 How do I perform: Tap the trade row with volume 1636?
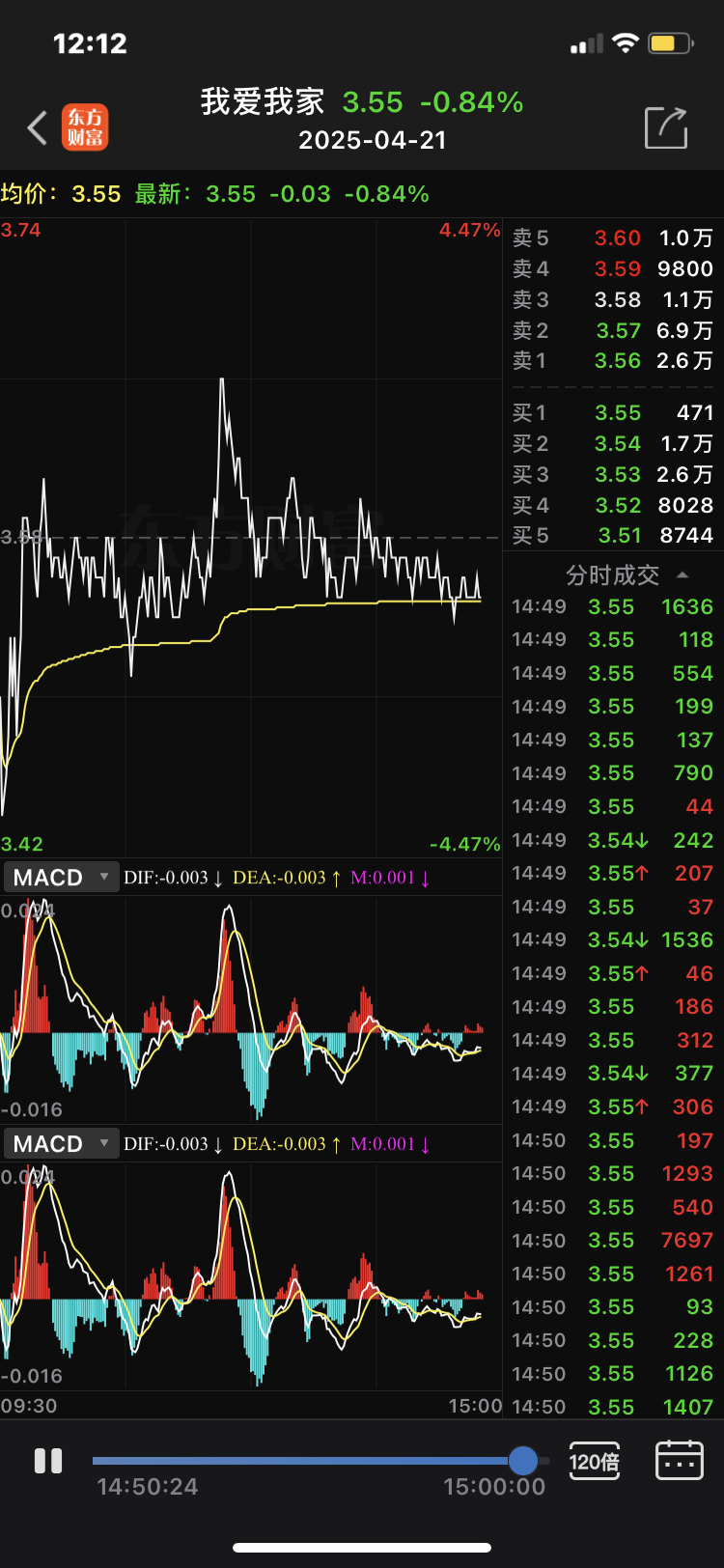click(x=613, y=607)
